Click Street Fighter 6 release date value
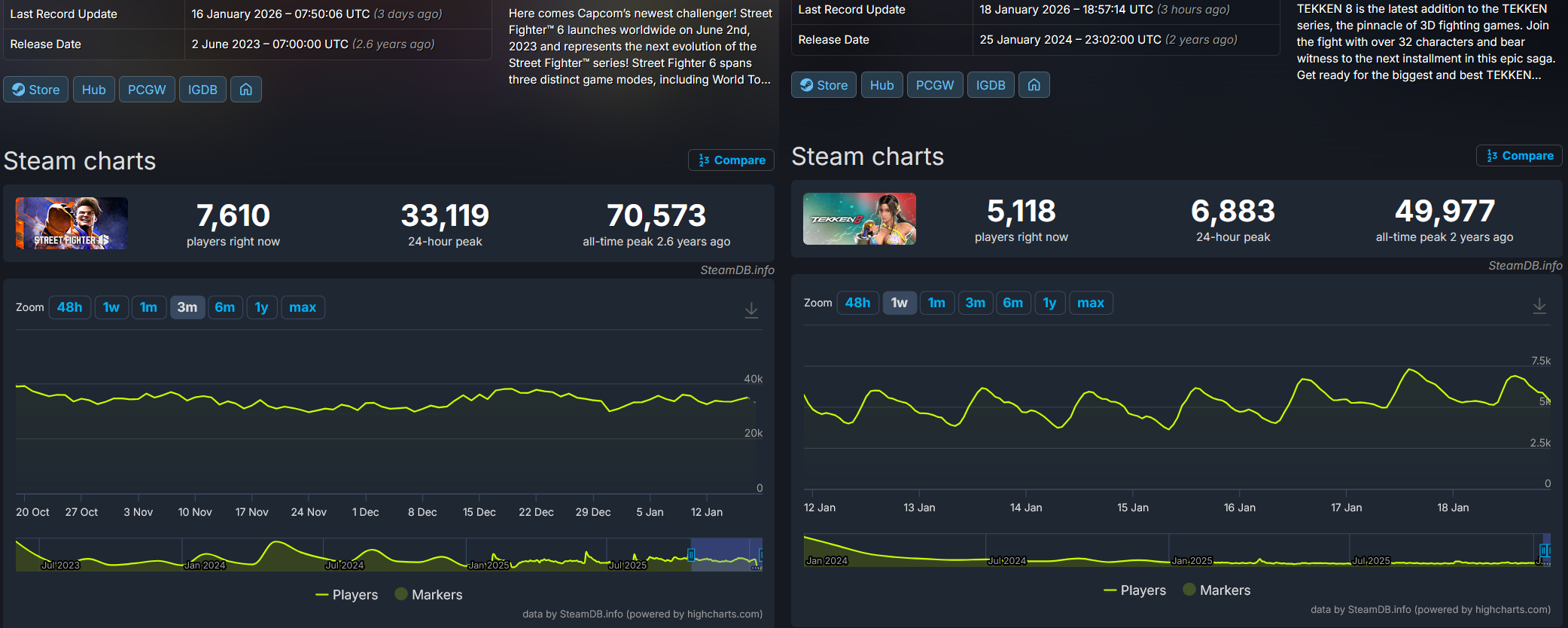 click(x=313, y=44)
